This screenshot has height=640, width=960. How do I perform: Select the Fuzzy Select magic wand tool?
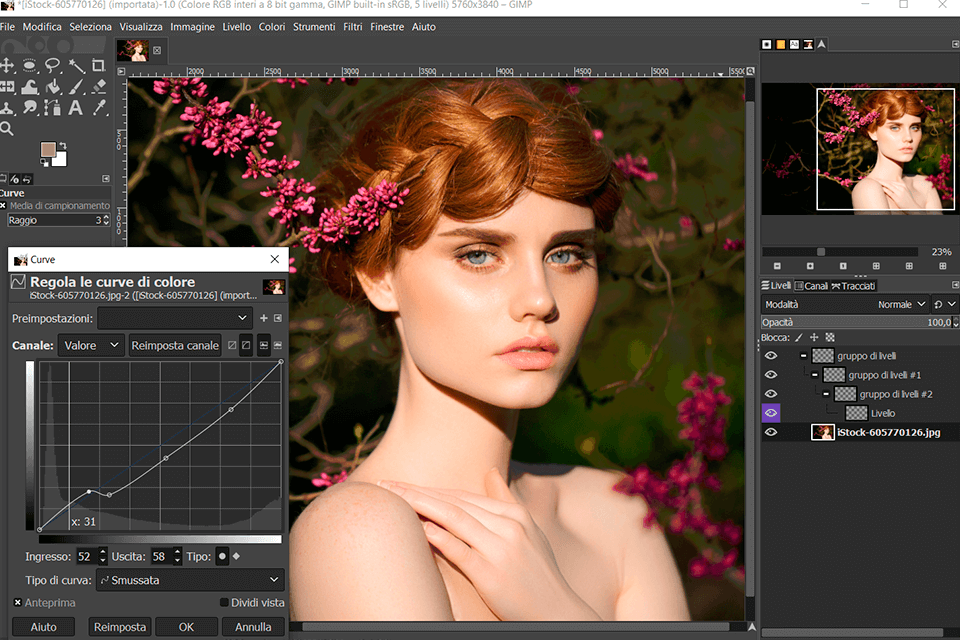pos(76,66)
